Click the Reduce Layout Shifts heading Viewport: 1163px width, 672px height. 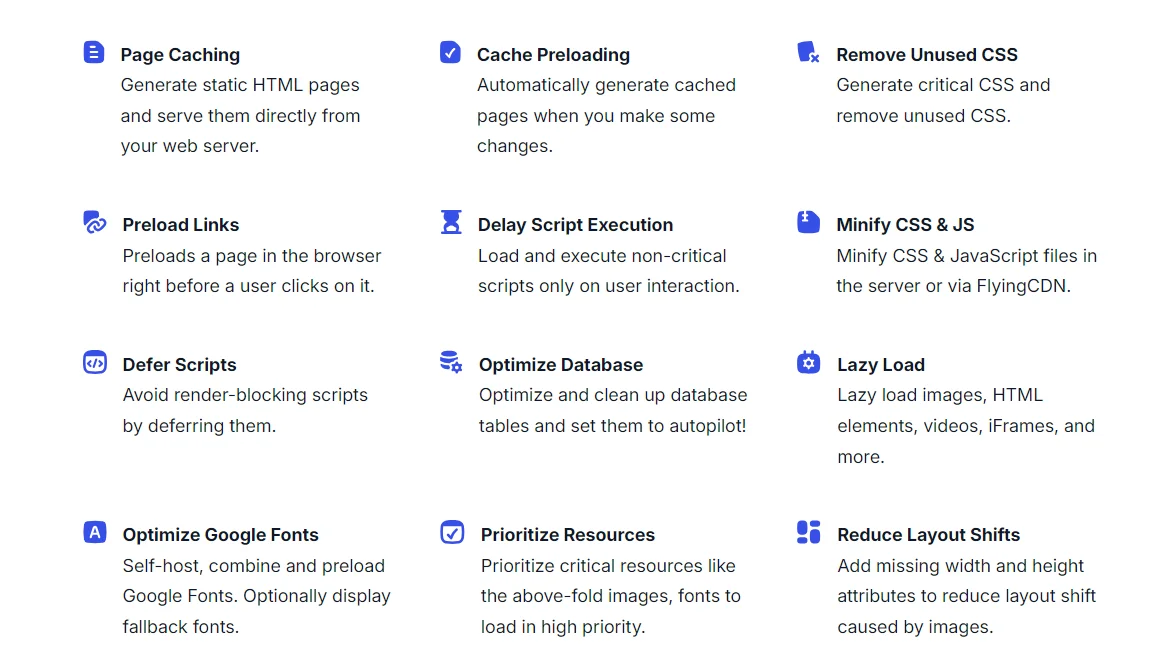tap(929, 535)
